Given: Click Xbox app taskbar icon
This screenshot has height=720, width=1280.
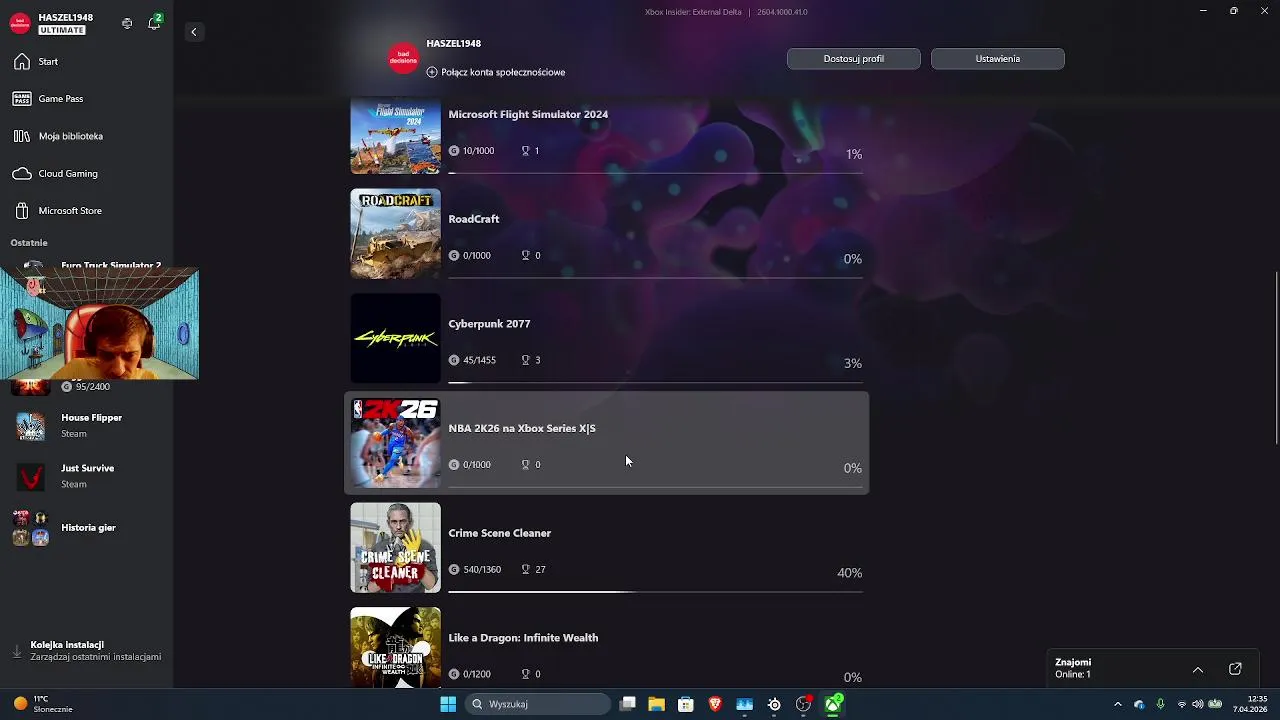Looking at the screenshot, I should (x=832, y=704).
